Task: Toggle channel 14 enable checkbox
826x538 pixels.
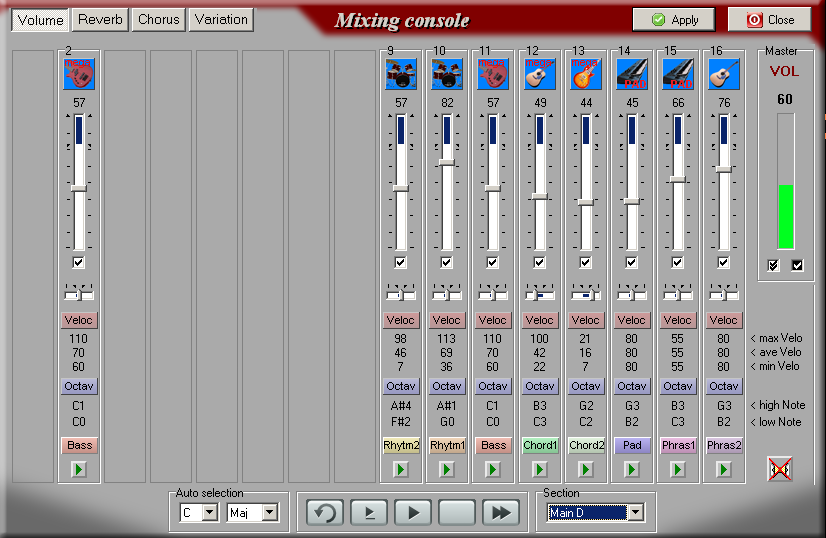Action: [631, 262]
